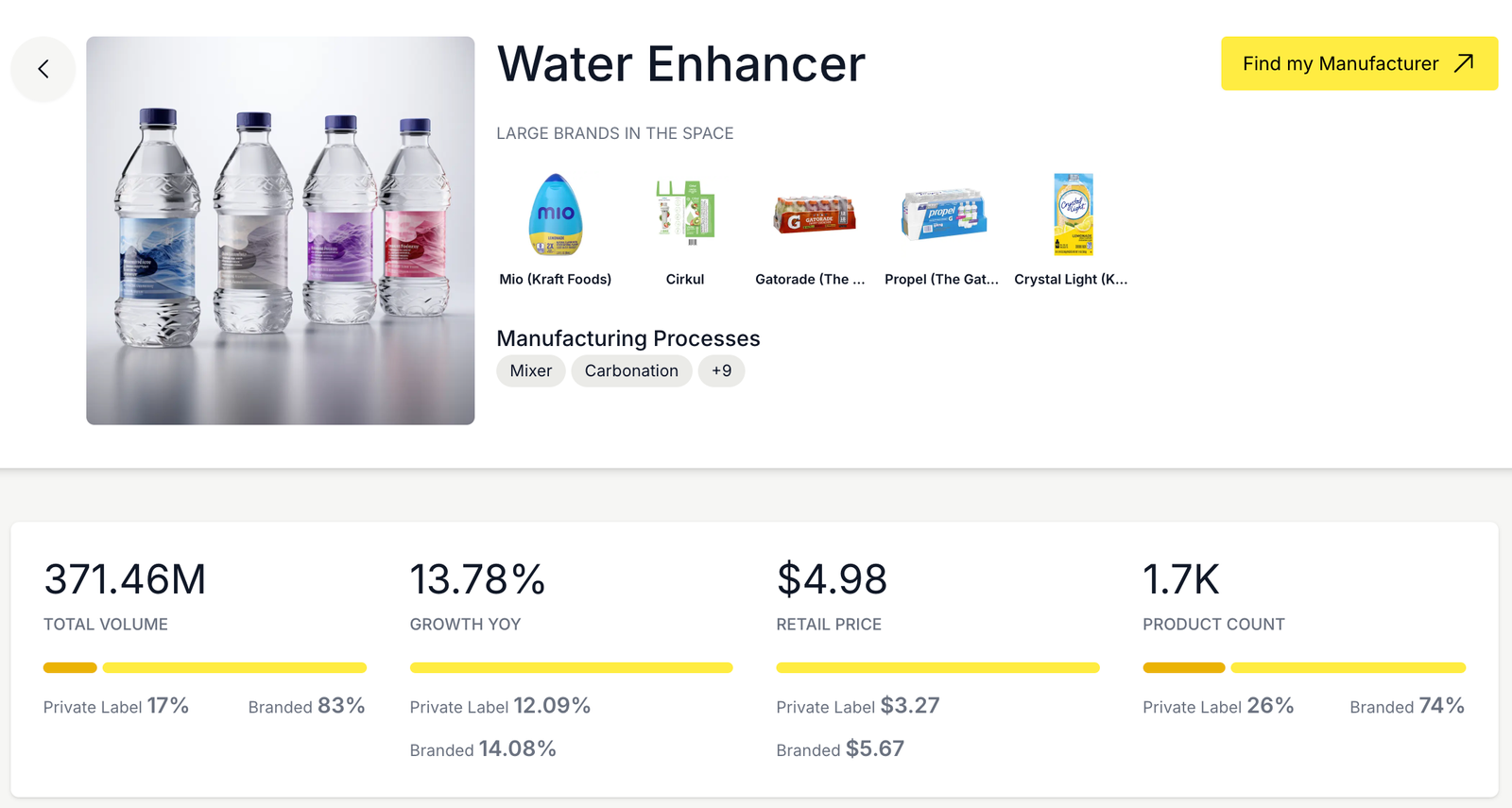Click the Cirkul brand product image
Image resolution: width=1512 pixels, height=808 pixels.
[x=685, y=214]
